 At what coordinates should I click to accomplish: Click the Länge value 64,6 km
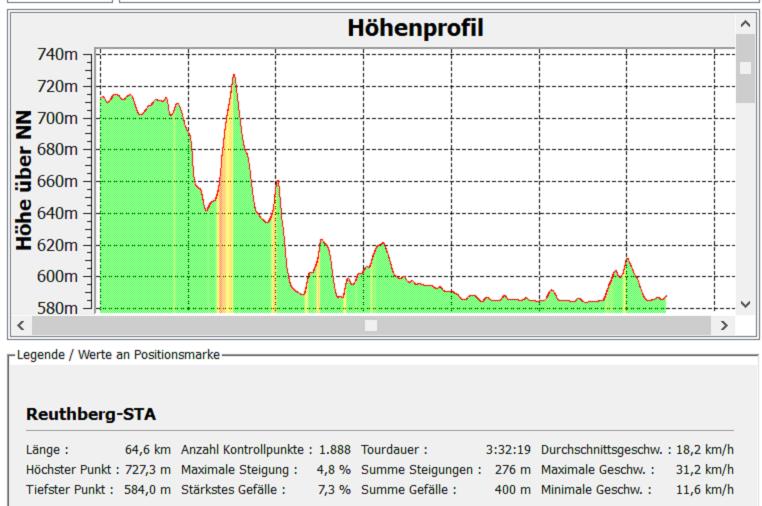pyautogui.click(x=147, y=450)
